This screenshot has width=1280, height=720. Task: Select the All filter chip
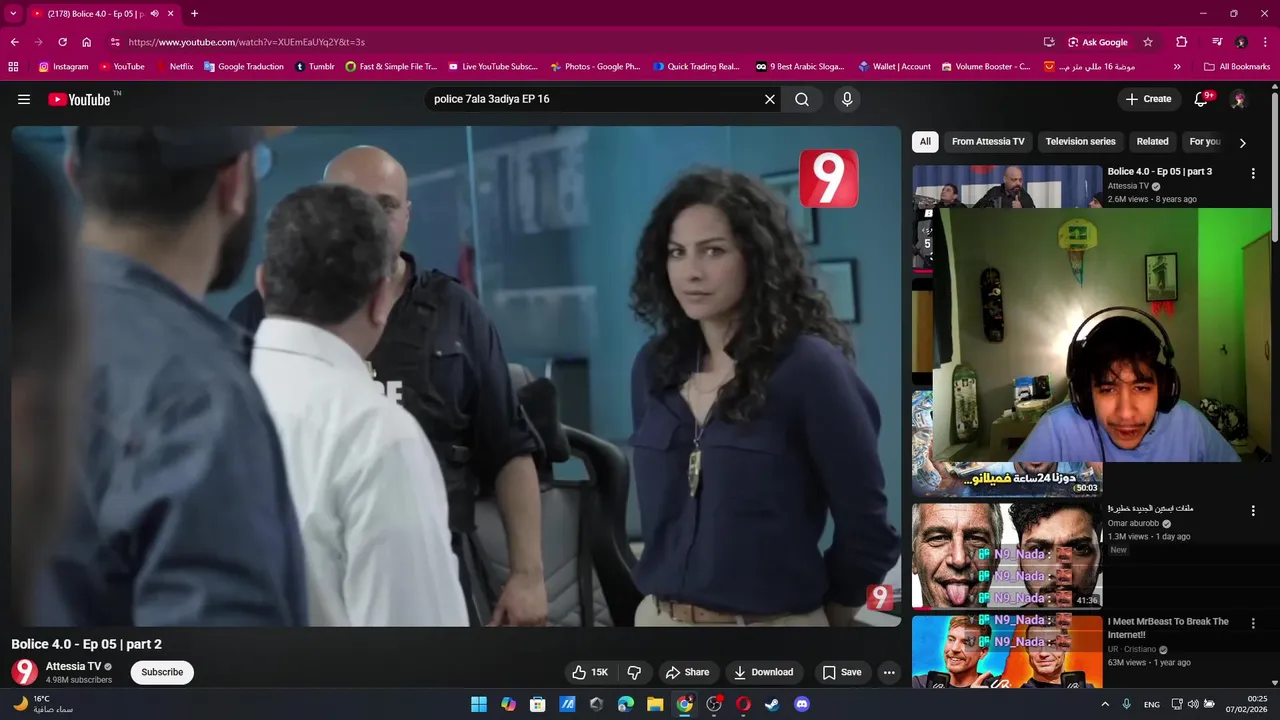(925, 142)
